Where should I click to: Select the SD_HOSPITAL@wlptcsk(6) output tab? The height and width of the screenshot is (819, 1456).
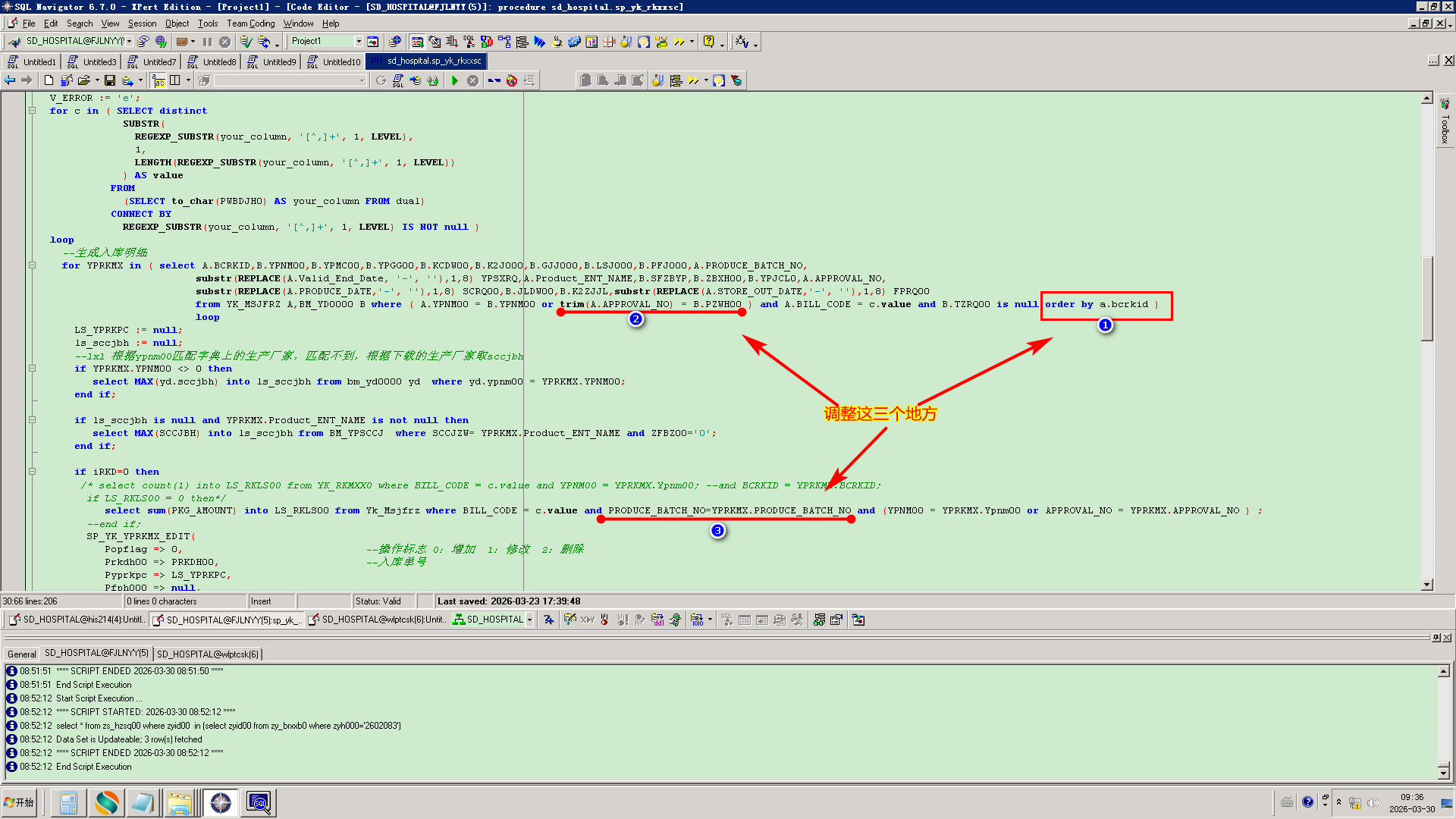(x=208, y=654)
